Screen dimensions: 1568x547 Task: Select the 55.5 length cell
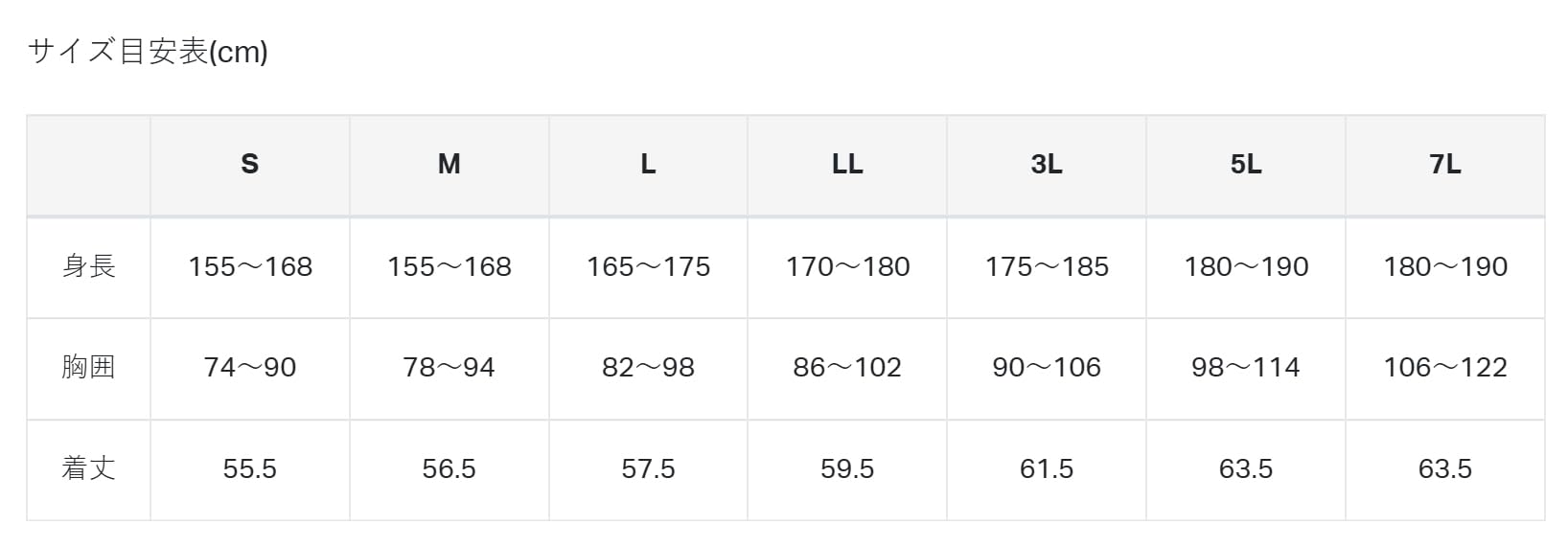pos(250,470)
